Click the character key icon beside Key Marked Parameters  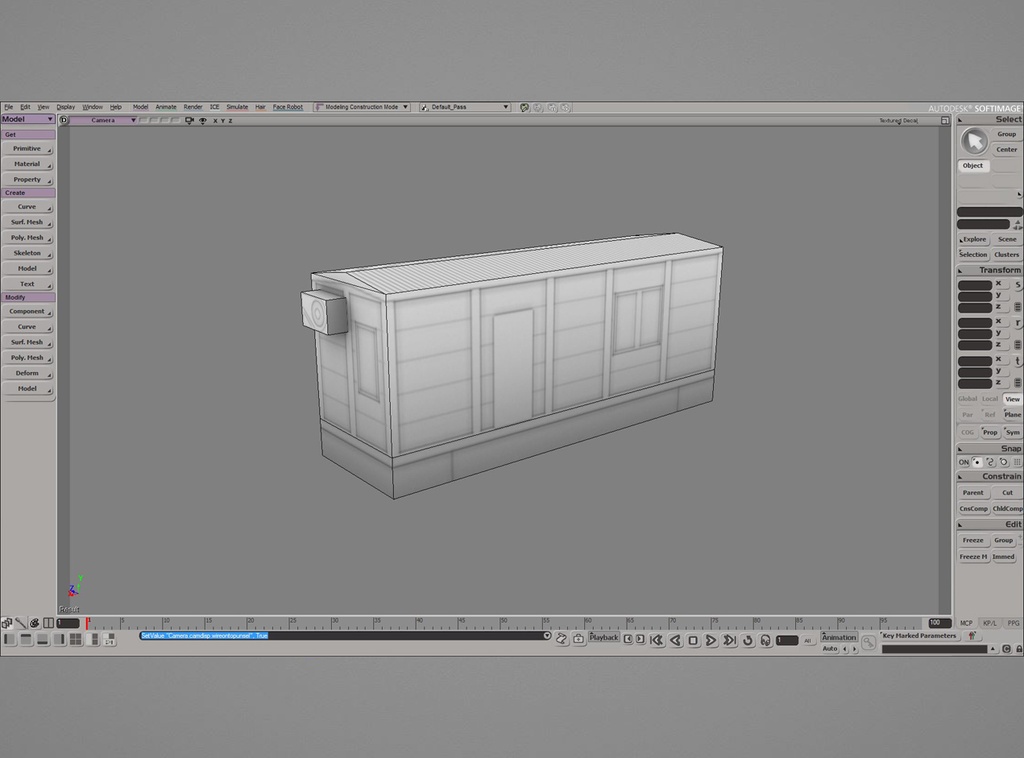point(972,635)
